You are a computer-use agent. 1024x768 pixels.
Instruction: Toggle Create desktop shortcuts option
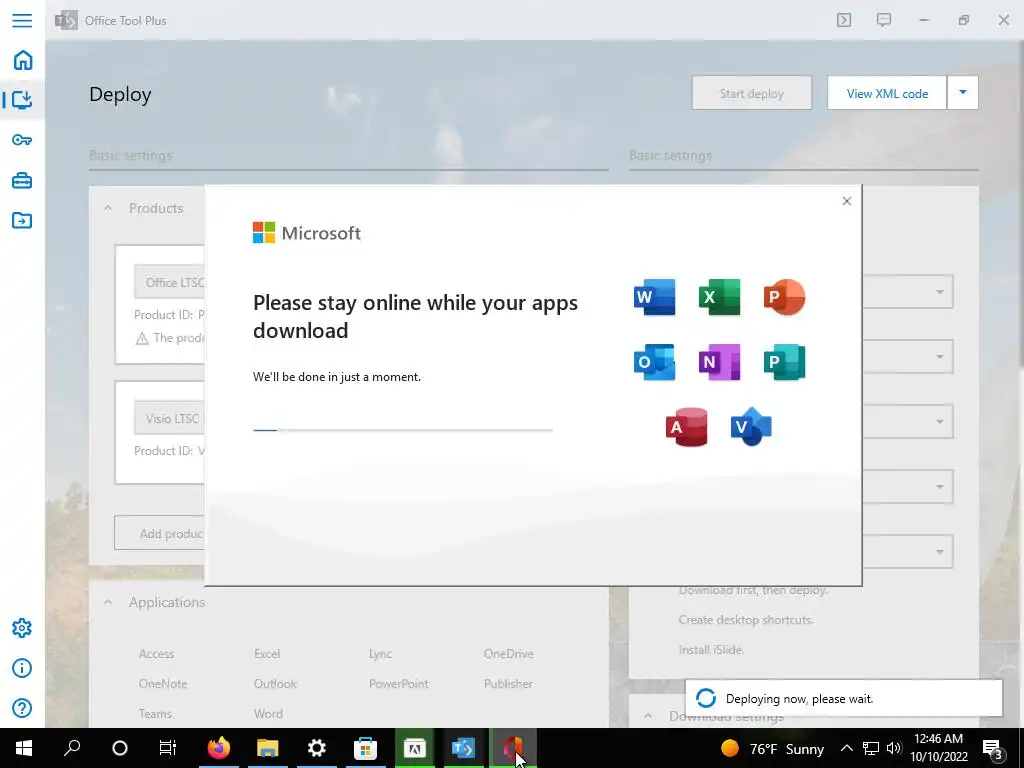tap(745, 620)
